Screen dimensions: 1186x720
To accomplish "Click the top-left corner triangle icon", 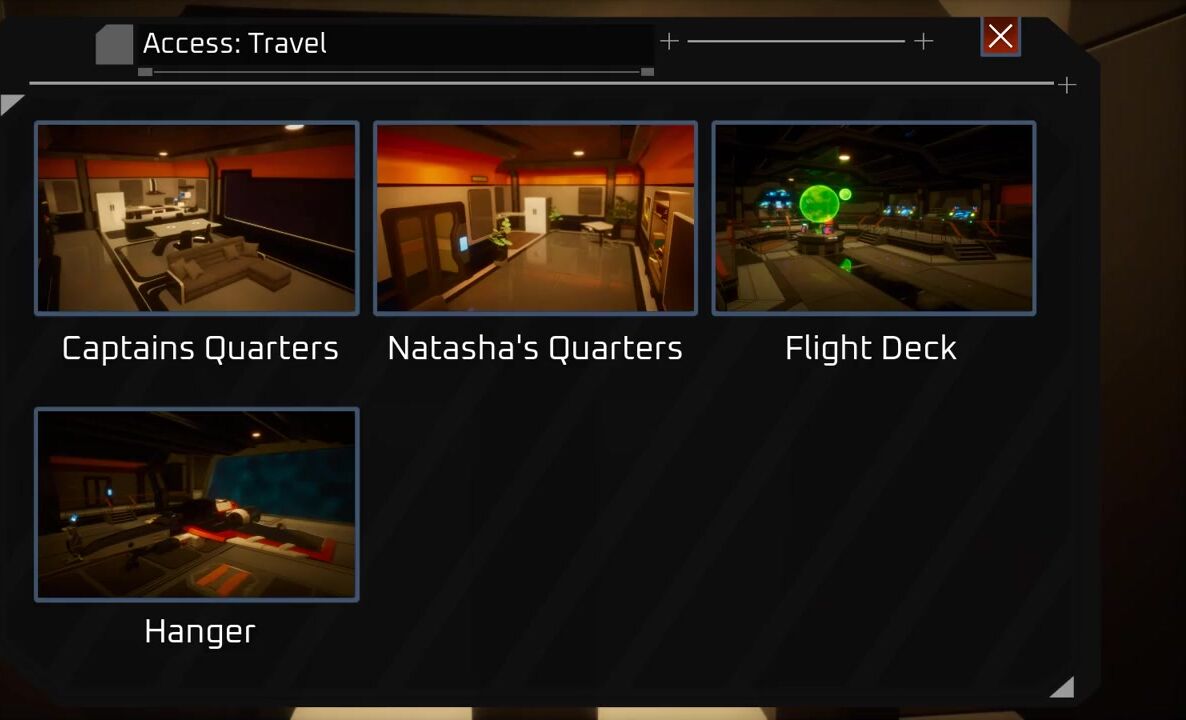I will coord(11,103).
